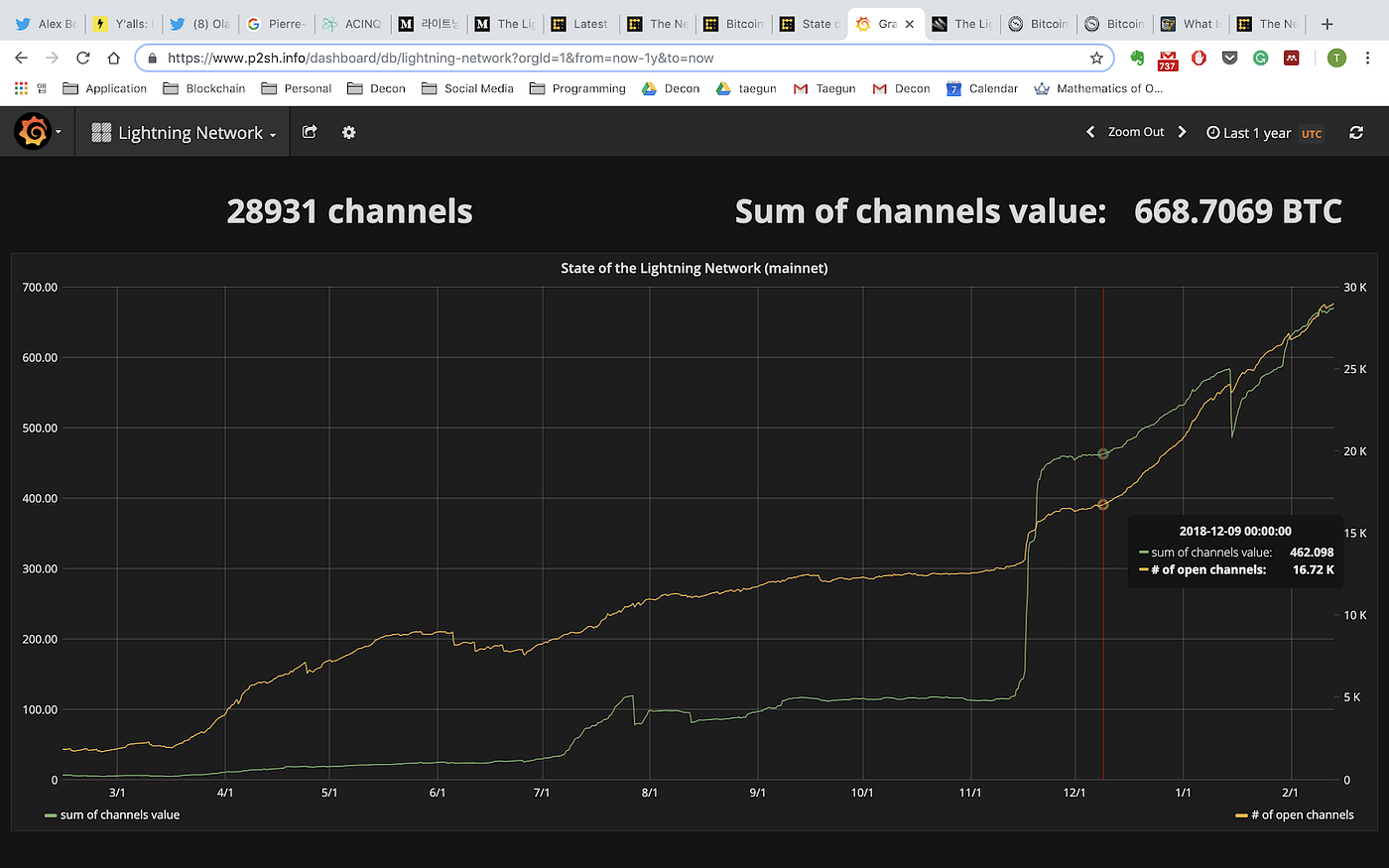This screenshot has width=1389, height=868.
Task: Go back using browser back arrow
Action: click(x=22, y=58)
